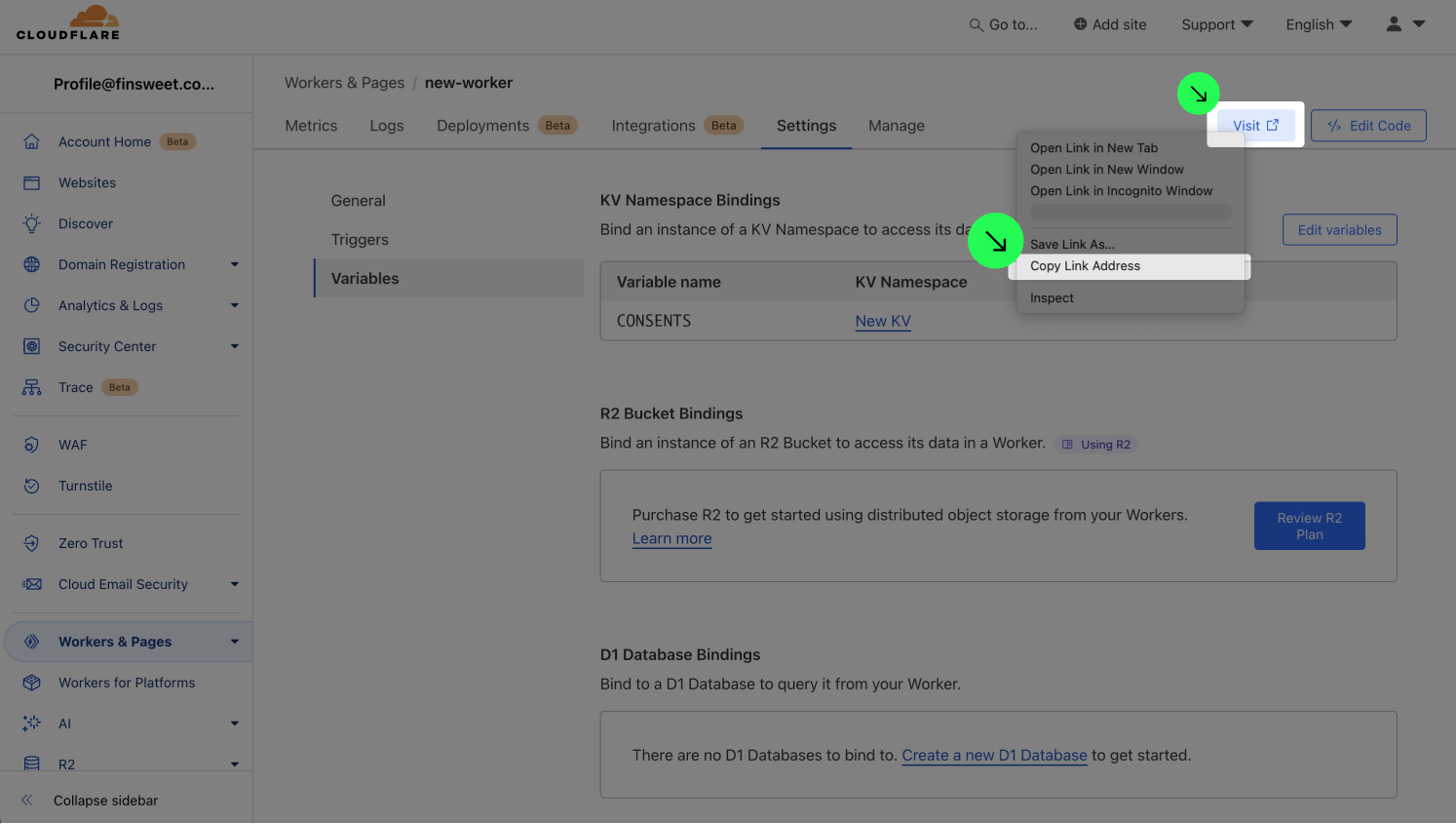This screenshot has width=1456, height=824.
Task: Expand the AI submenu arrow
Action: [x=235, y=724]
